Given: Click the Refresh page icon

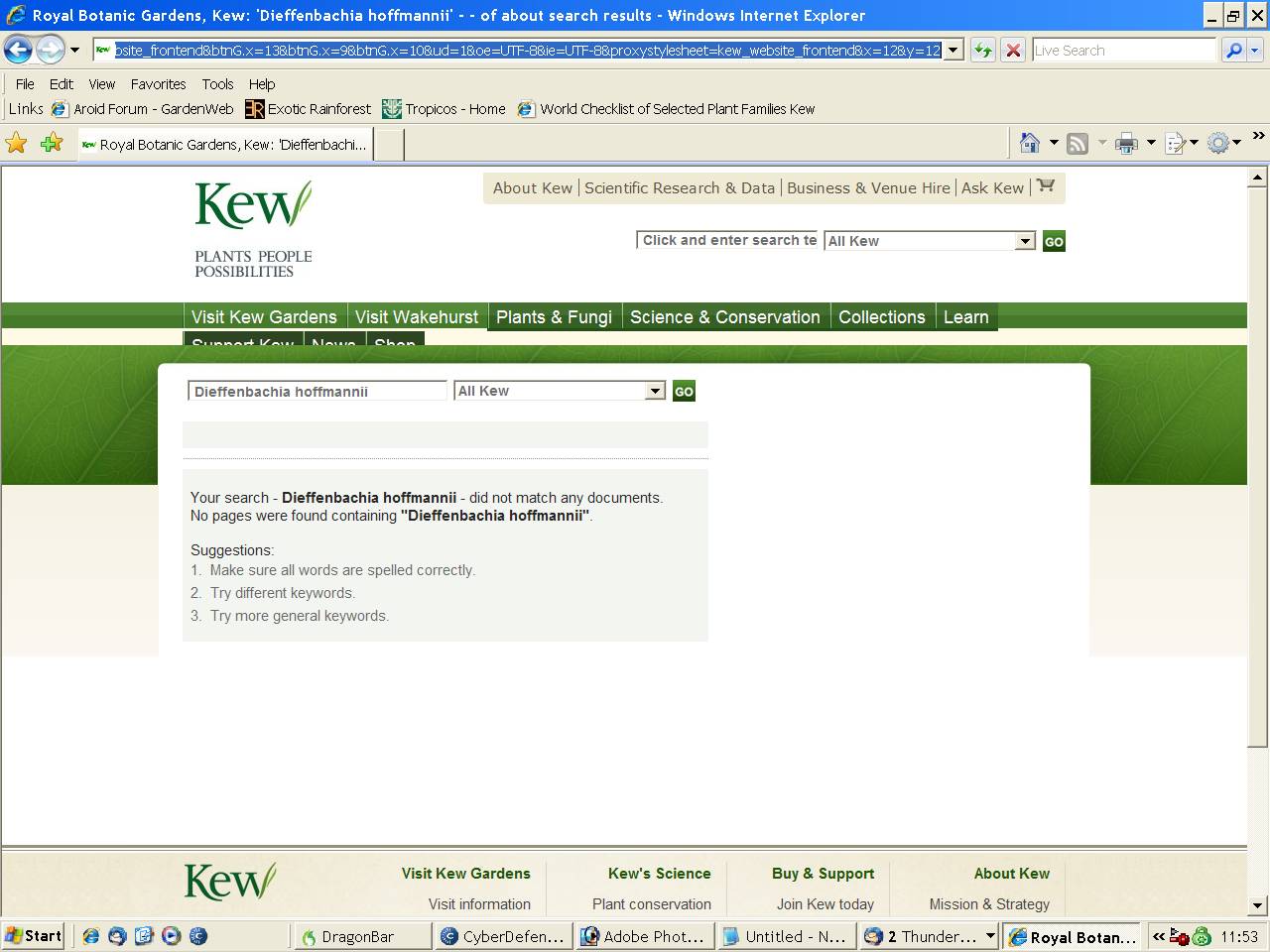Looking at the screenshot, I should click(x=982, y=51).
